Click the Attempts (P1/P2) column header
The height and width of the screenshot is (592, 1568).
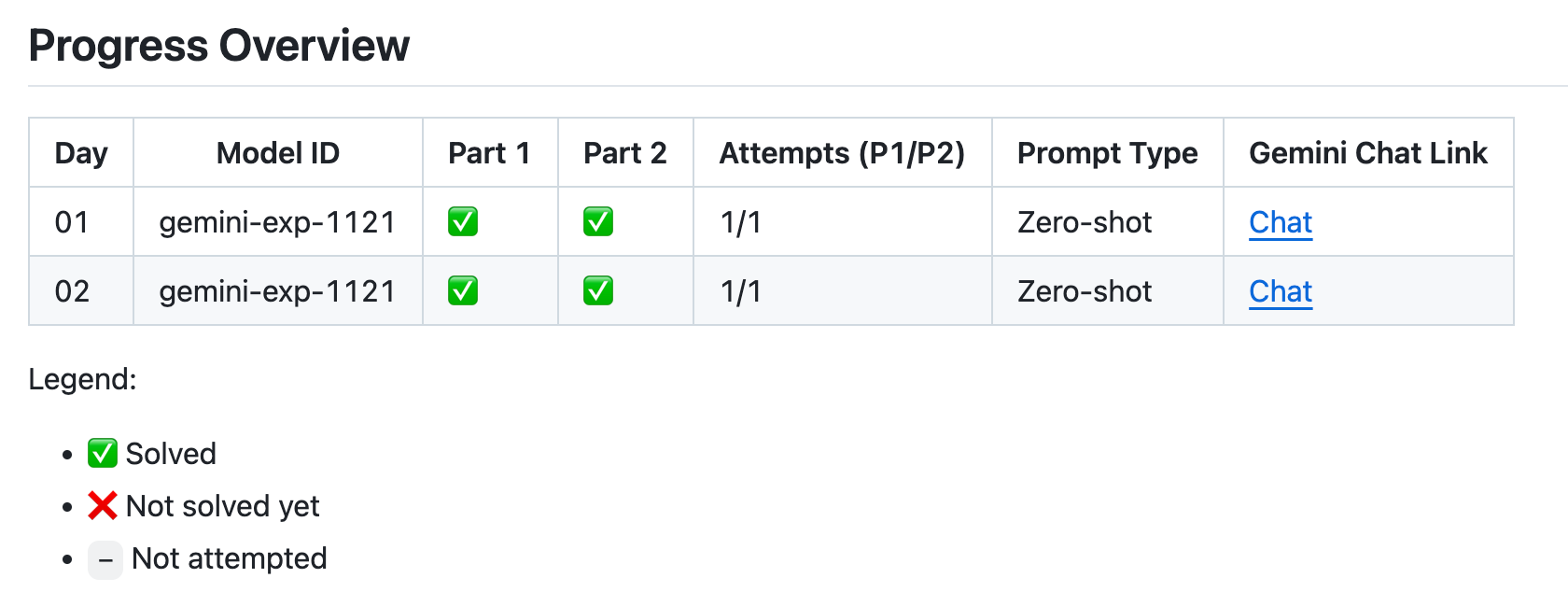pyautogui.click(x=842, y=153)
